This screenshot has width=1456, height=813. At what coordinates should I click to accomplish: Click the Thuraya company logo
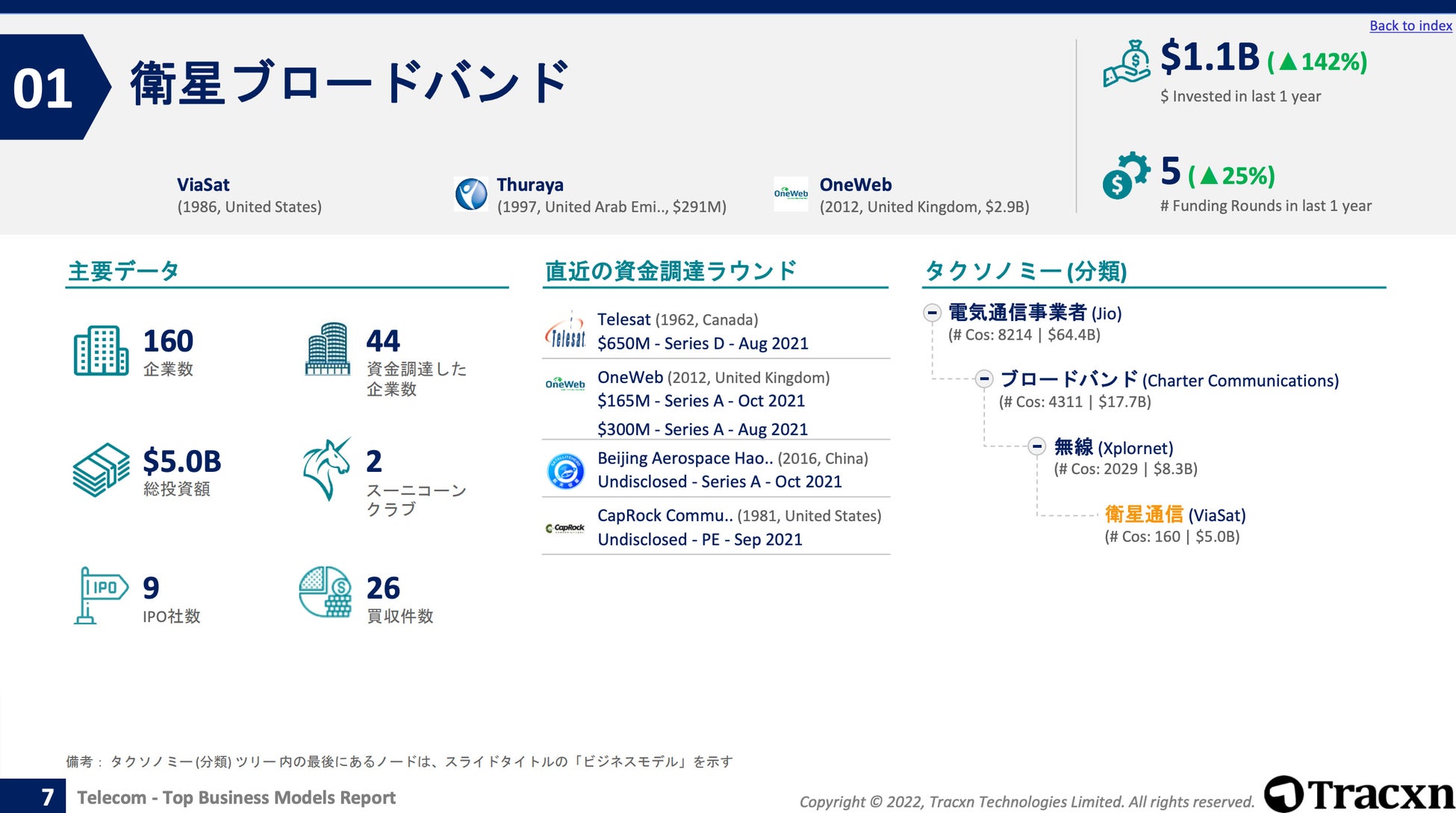471,194
